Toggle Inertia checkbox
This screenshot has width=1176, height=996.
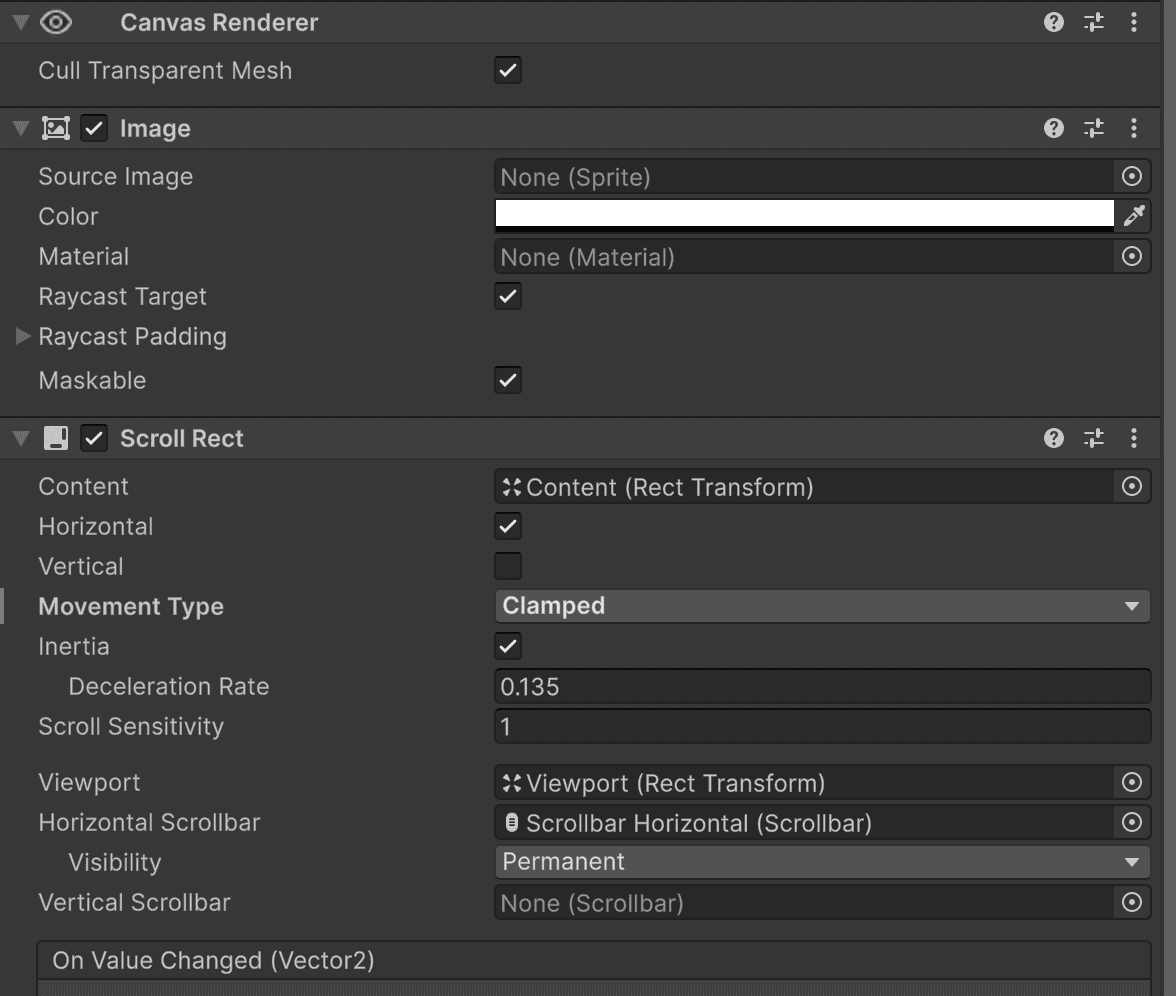(x=508, y=646)
